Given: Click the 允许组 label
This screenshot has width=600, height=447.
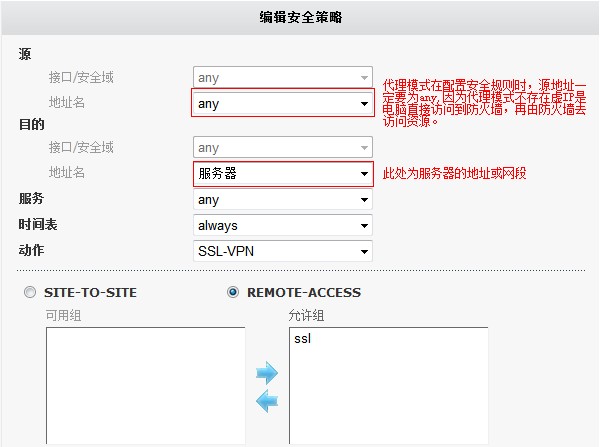Looking at the screenshot, I should pyautogui.click(x=306, y=316).
